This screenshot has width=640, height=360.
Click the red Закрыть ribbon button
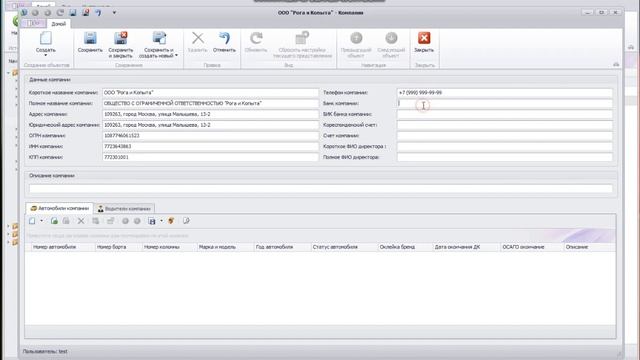424,42
